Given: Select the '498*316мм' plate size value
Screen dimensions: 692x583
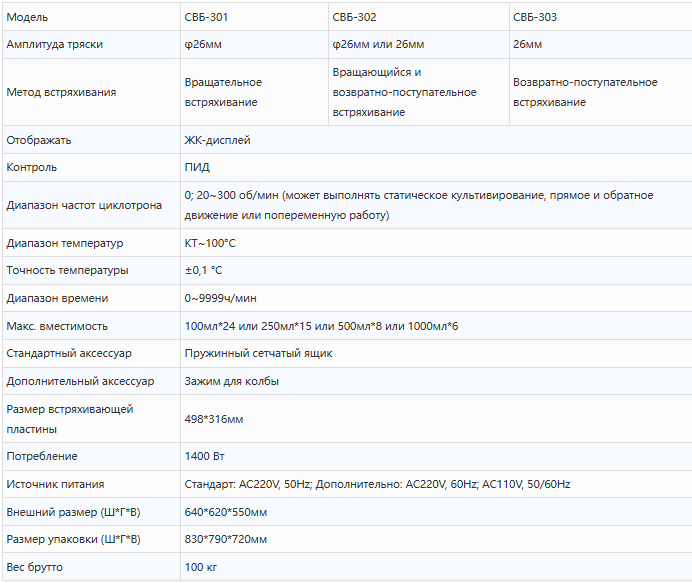Looking at the screenshot, I should pyautogui.click(x=214, y=419).
